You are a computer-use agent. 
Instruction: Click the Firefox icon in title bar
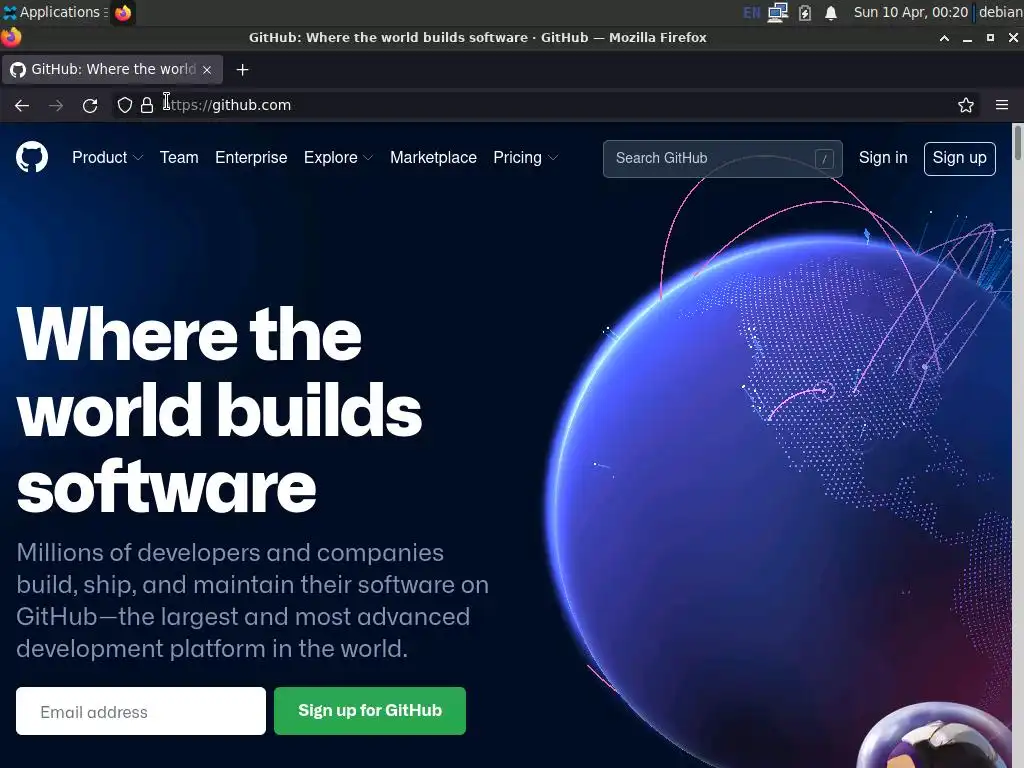[10, 37]
